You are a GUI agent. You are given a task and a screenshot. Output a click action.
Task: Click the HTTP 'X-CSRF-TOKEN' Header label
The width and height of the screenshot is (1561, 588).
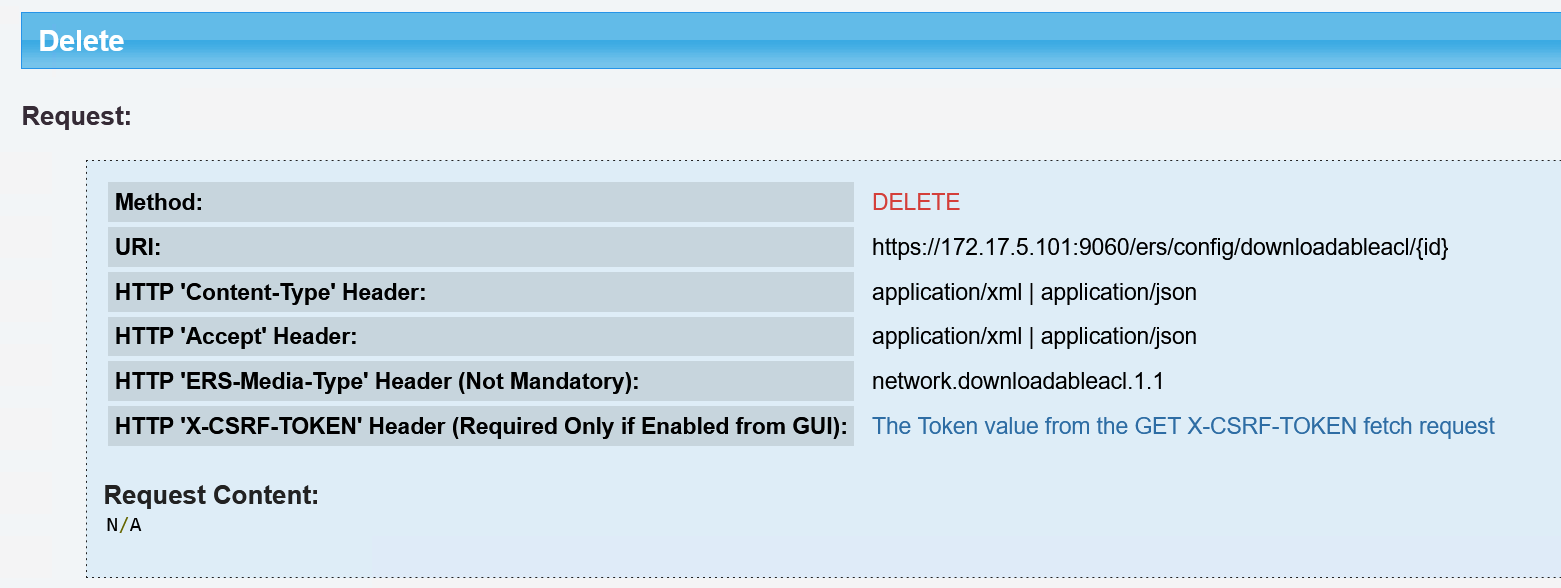coord(481,426)
